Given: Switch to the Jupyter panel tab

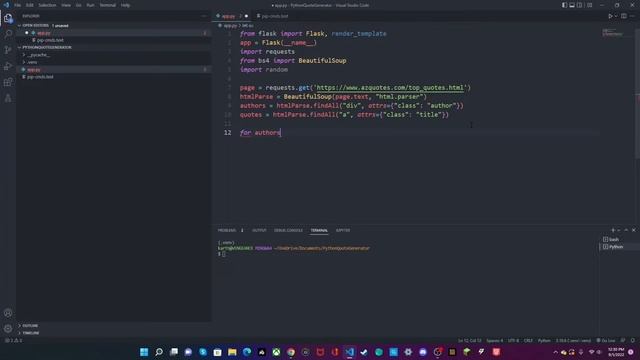Looking at the screenshot, I should click(x=342, y=230).
